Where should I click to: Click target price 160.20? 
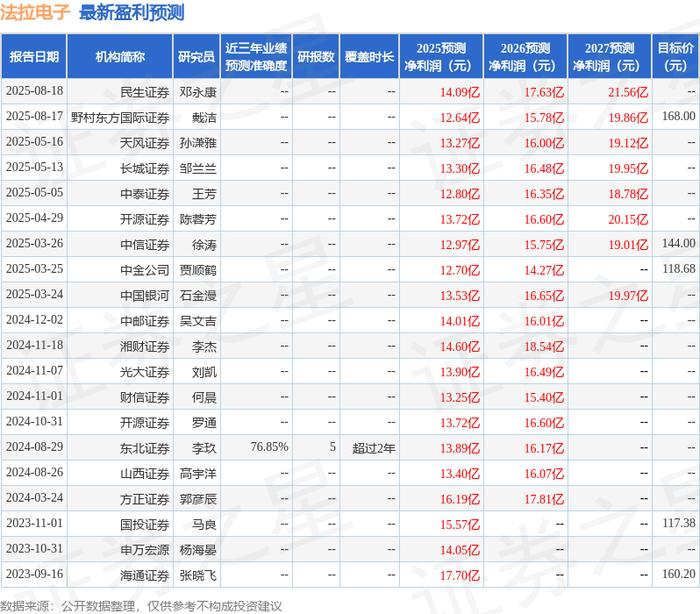(x=679, y=574)
